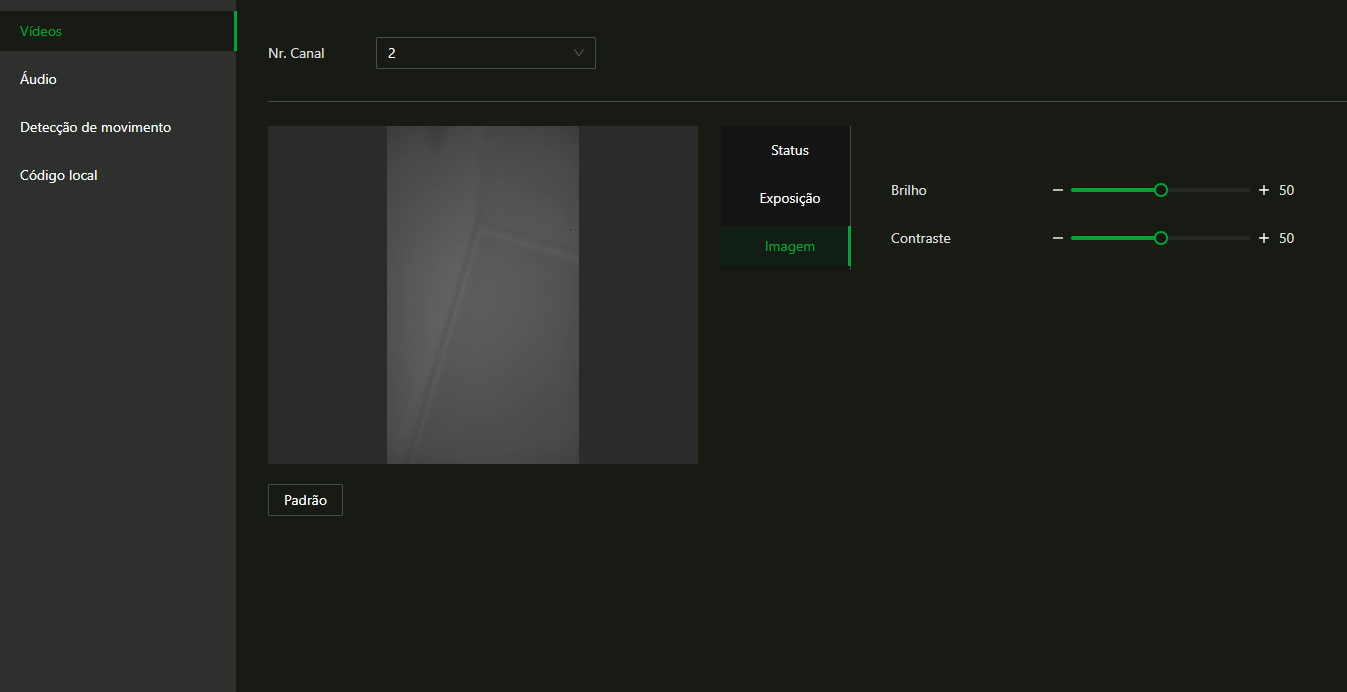Open the Nr. Canal dropdown
This screenshot has height=692, width=1347.
tap(486, 53)
